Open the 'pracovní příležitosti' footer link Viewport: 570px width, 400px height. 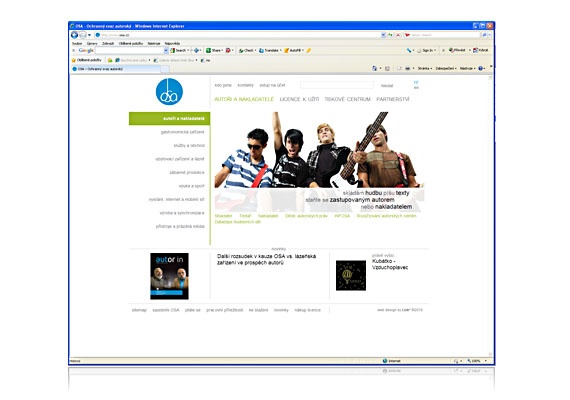pyautogui.click(x=224, y=310)
